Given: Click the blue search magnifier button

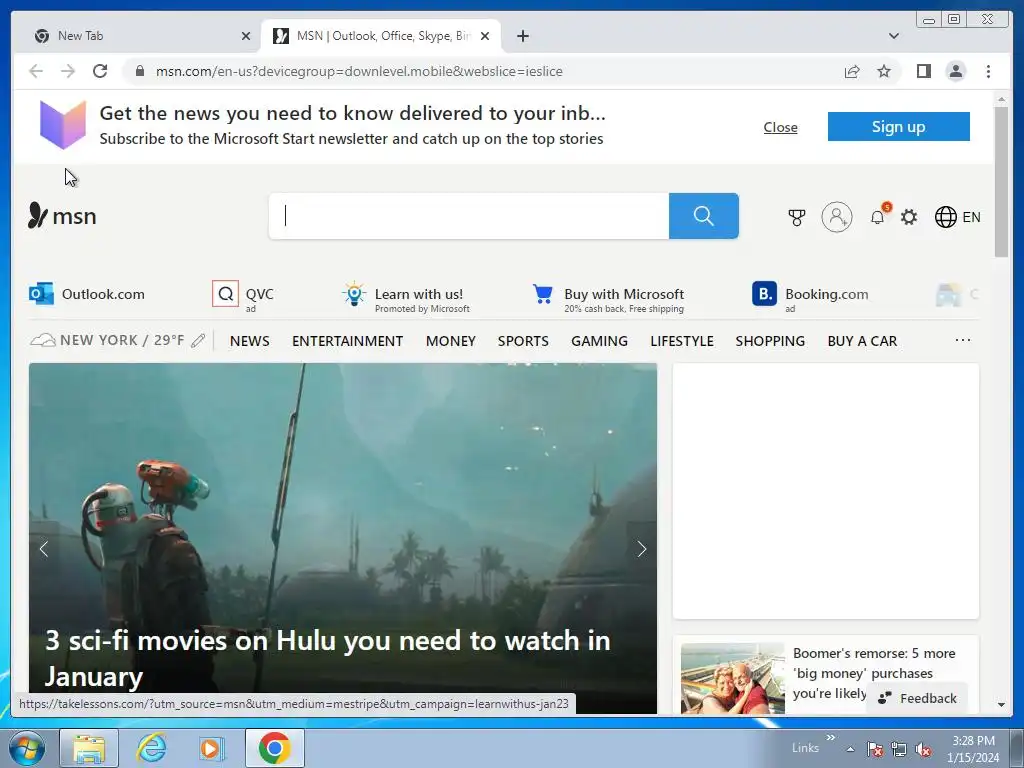Looking at the screenshot, I should [703, 216].
